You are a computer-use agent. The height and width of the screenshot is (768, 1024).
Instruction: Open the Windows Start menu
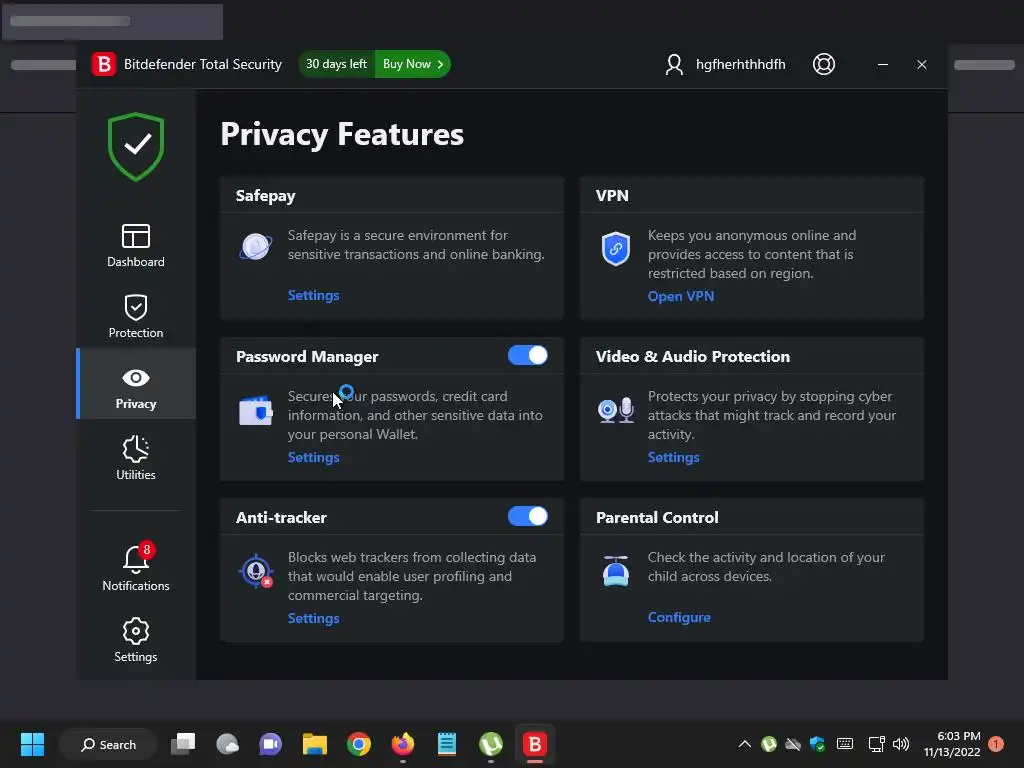pyautogui.click(x=32, y=744)
